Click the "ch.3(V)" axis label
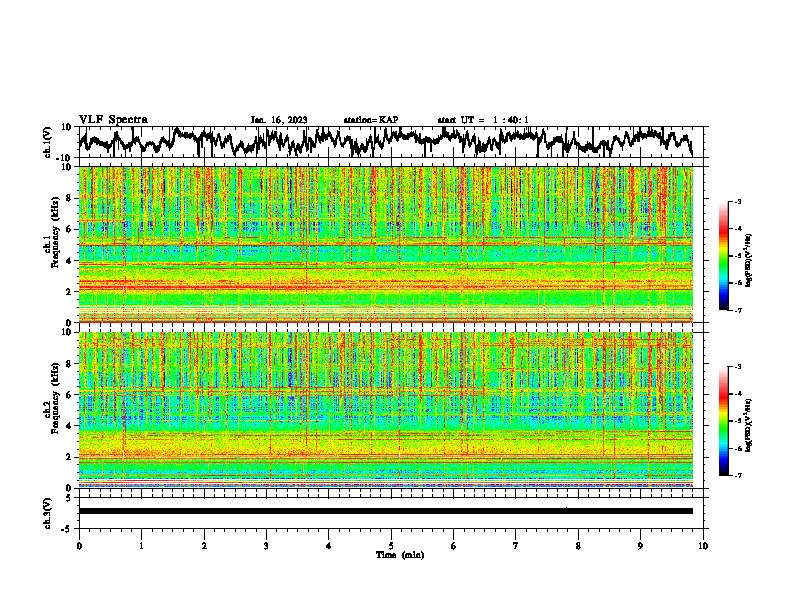This screenshot has width=792, height=612. (48, 513)
